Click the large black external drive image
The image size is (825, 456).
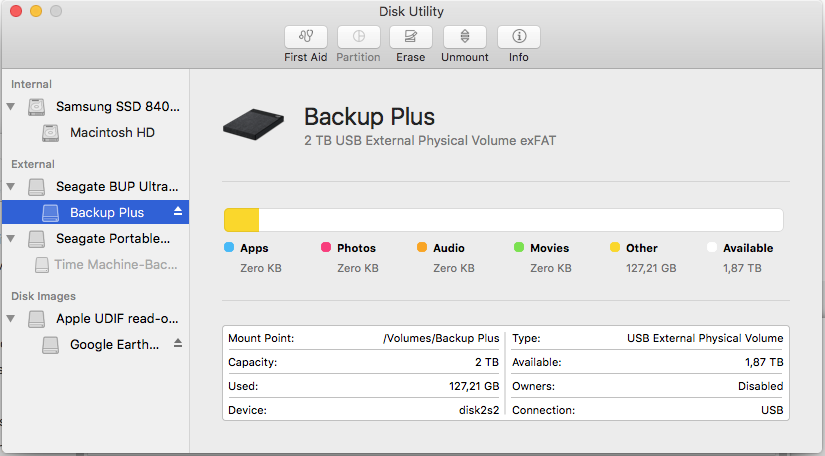(254, 124)
